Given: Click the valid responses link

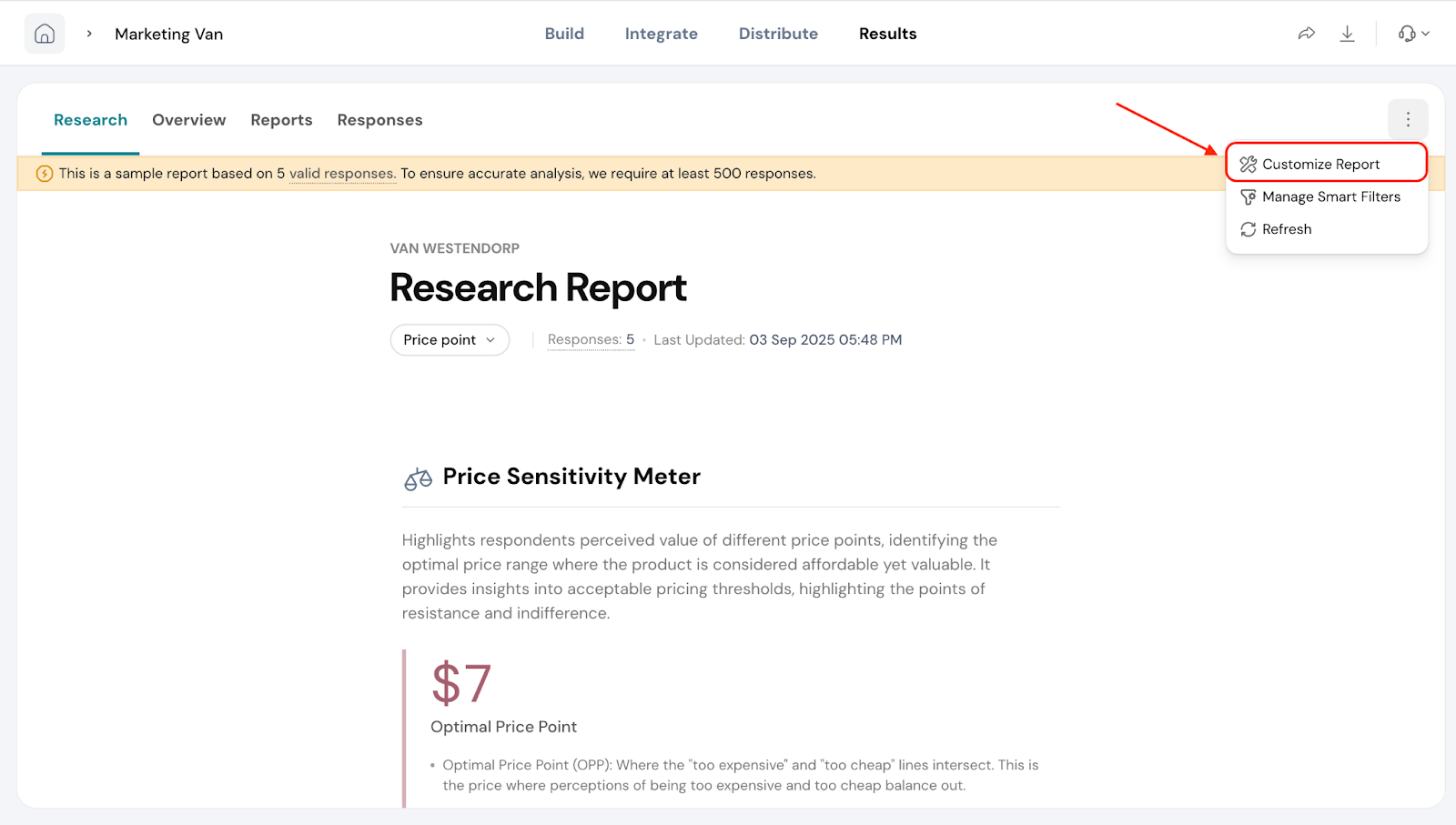Looking at the screenshot, I should click(341, 174).
